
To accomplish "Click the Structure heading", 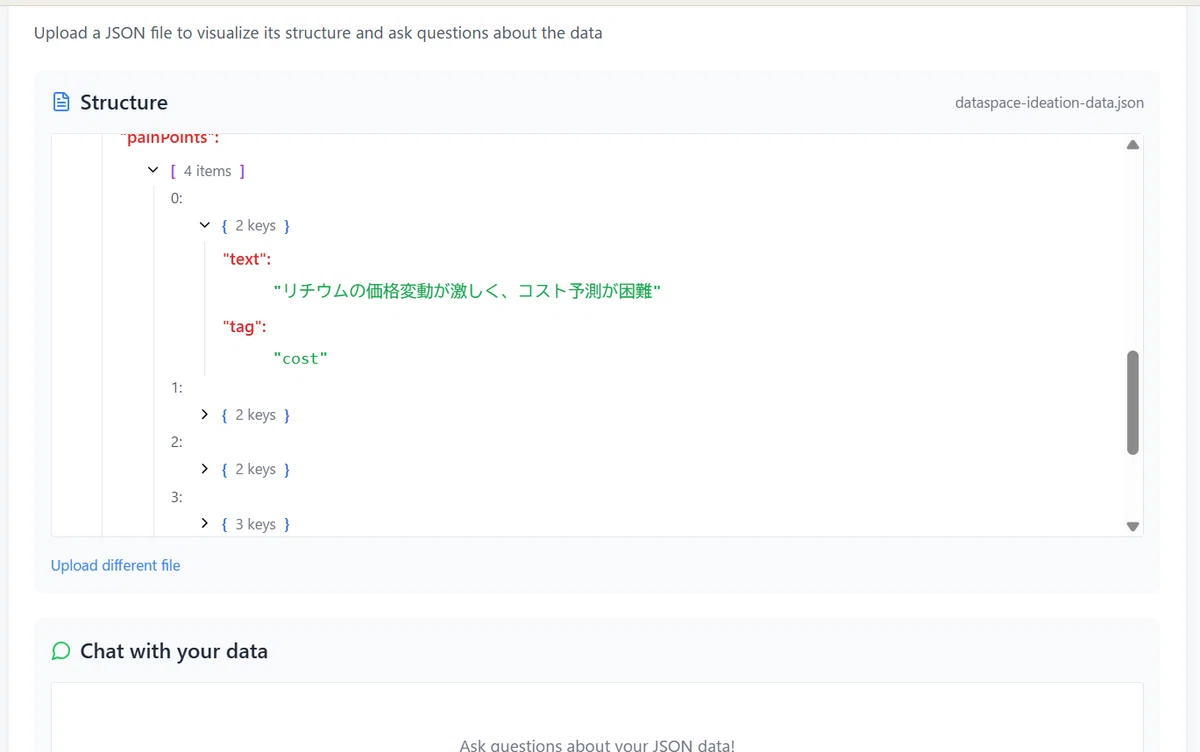I will click(x=124, y=102).
